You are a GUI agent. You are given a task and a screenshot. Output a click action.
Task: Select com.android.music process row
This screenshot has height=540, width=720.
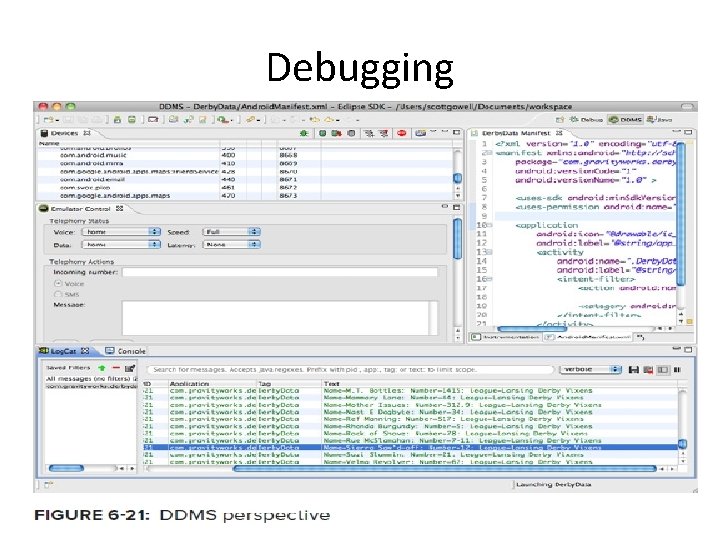245,155
